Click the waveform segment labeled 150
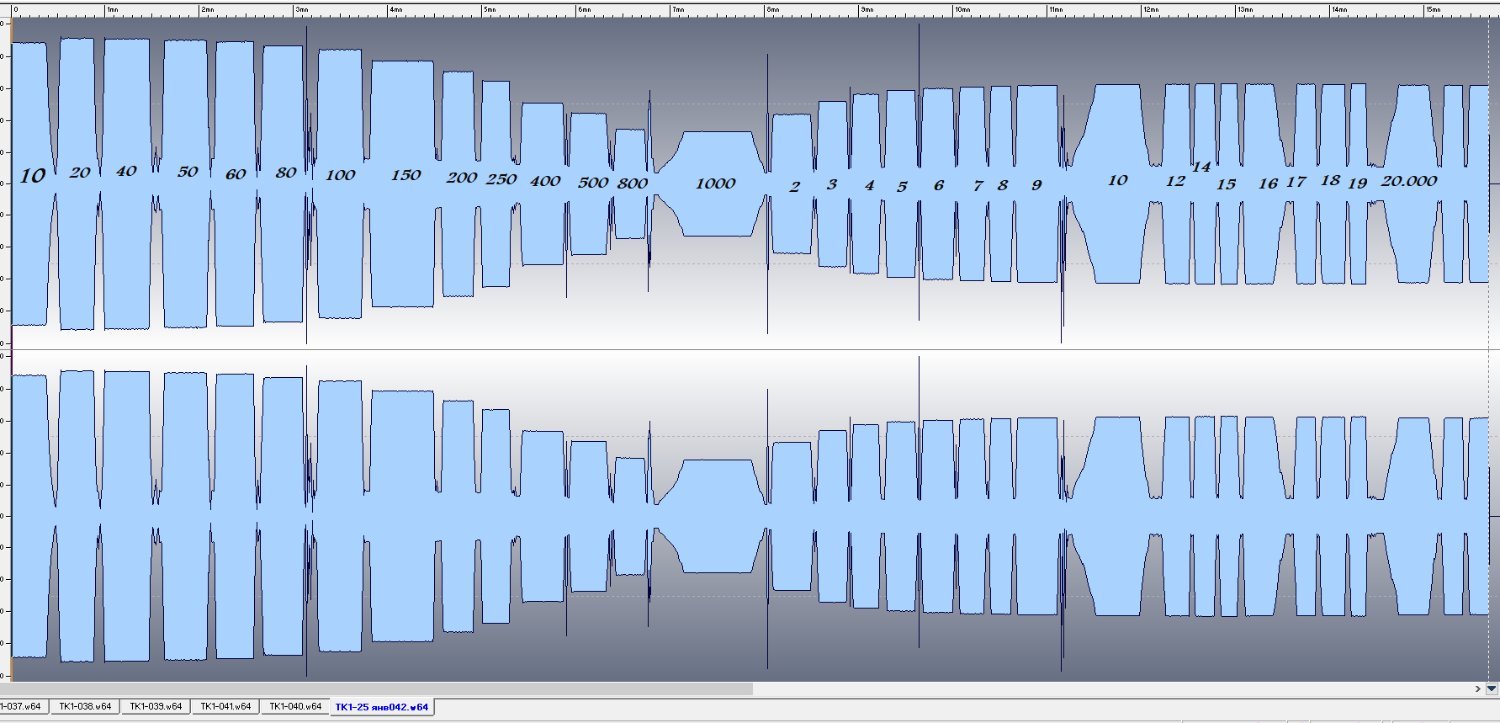 click(403, 176)
